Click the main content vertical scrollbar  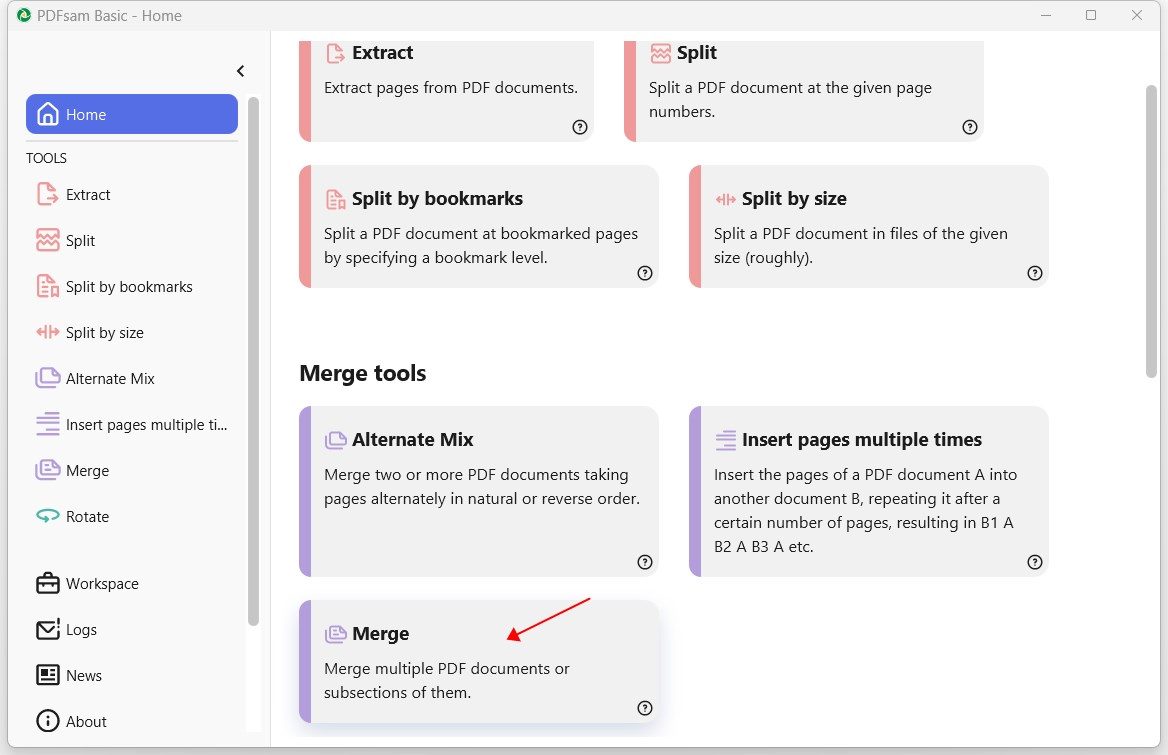point(1152,231)
